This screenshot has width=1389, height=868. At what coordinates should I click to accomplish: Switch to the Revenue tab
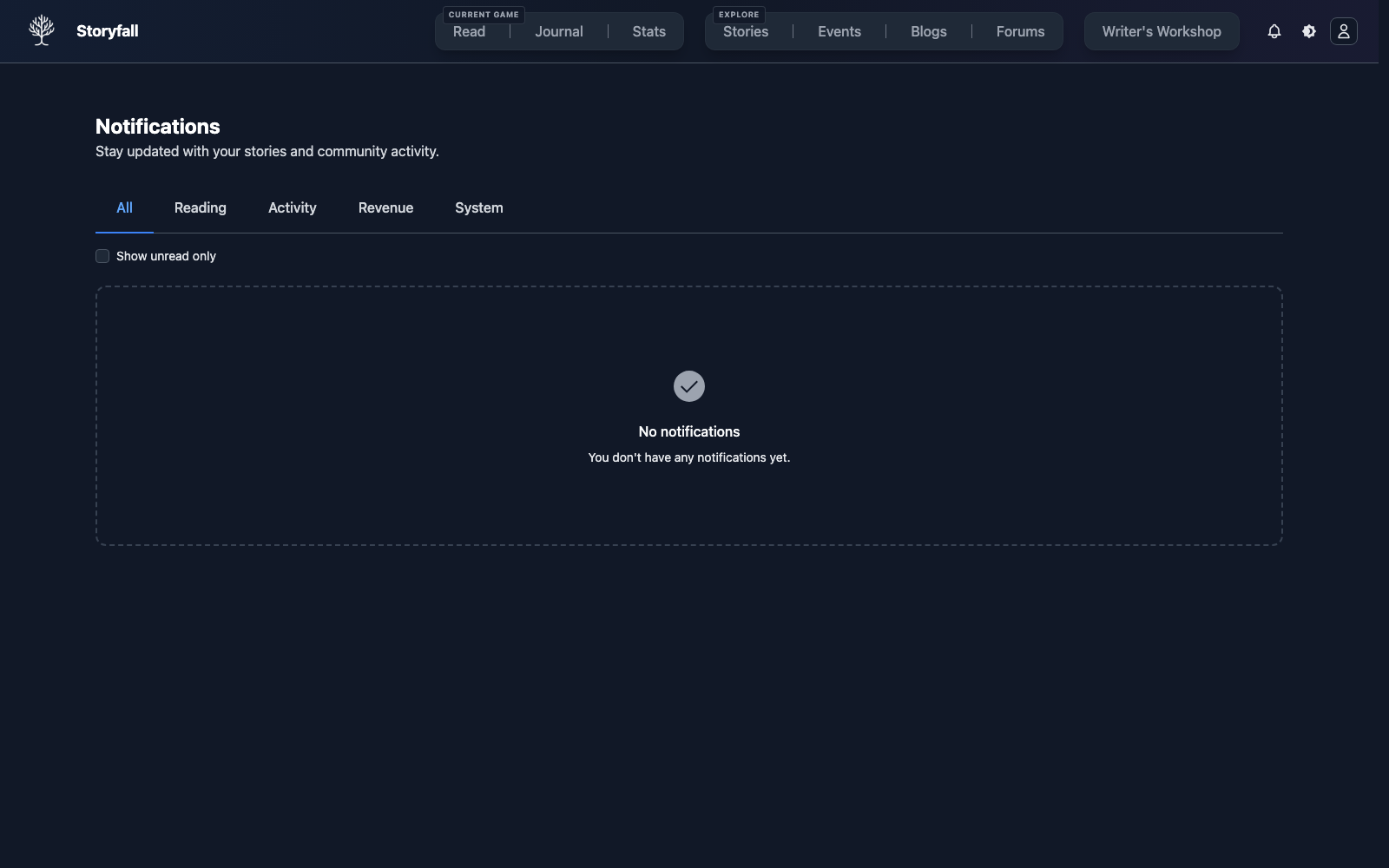385,207
